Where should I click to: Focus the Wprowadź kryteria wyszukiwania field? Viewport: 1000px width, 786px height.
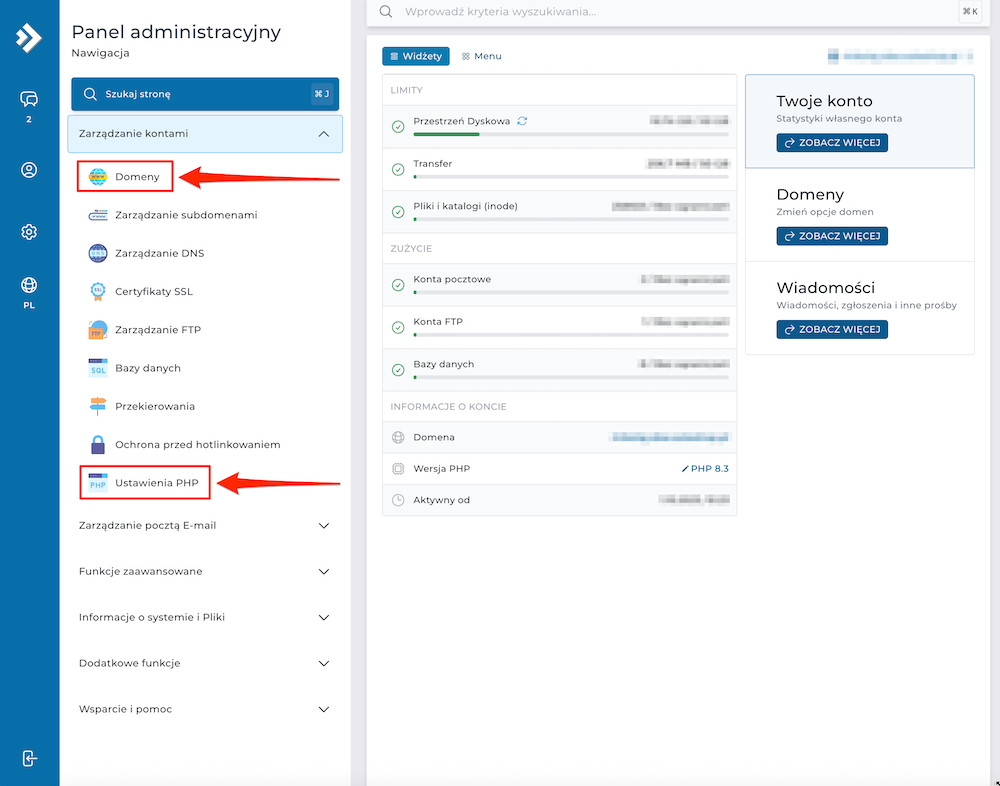click(679, 11)
